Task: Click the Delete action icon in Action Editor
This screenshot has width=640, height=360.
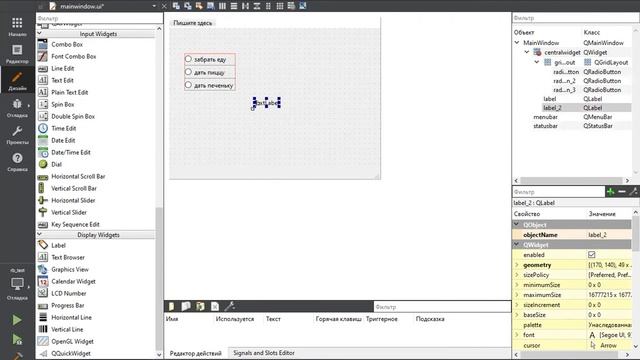Action: pyautogui.click(x=215, y=306)
